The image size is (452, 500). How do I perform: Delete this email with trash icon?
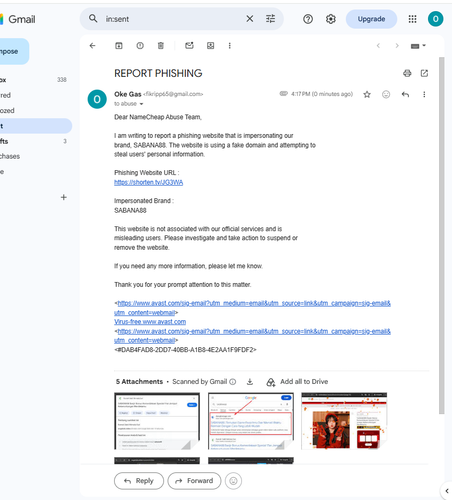click(161, 46)
